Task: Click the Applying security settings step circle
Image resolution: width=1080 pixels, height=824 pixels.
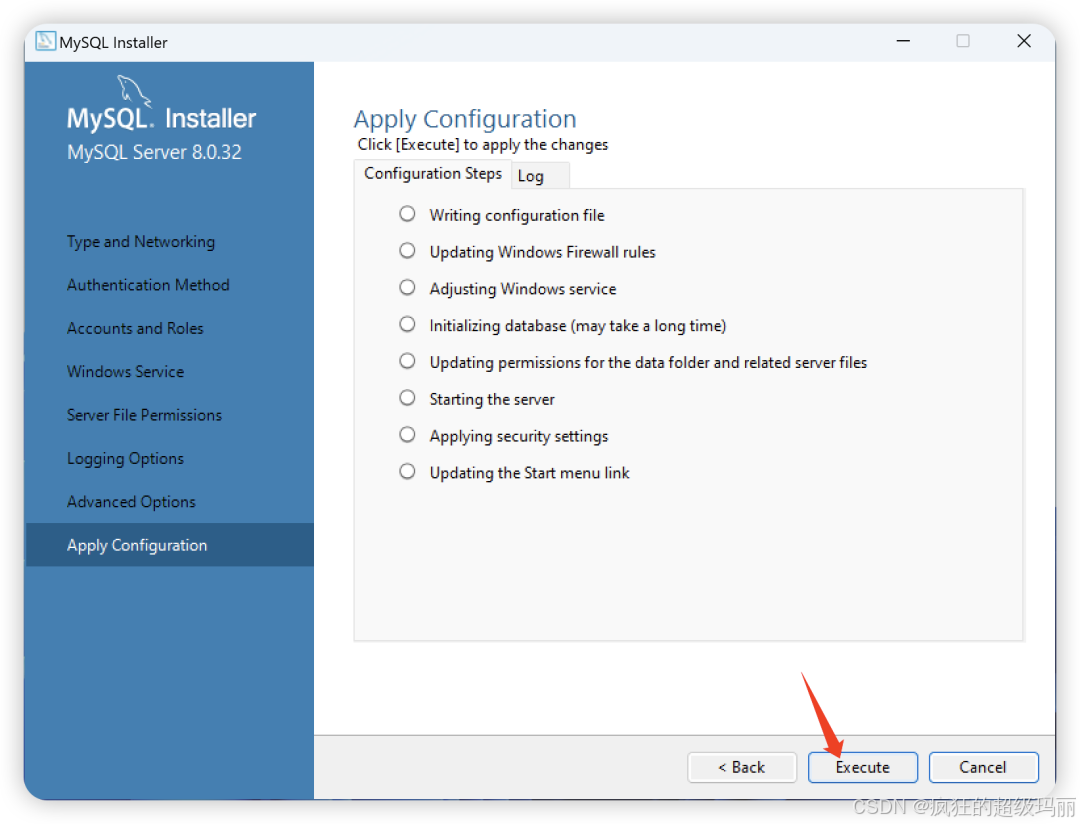Action: point(407,435)
